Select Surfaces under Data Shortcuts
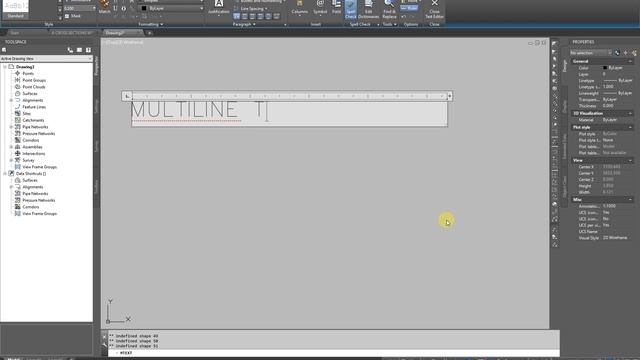This screenshot has width=640, height=360. (30, 180)
